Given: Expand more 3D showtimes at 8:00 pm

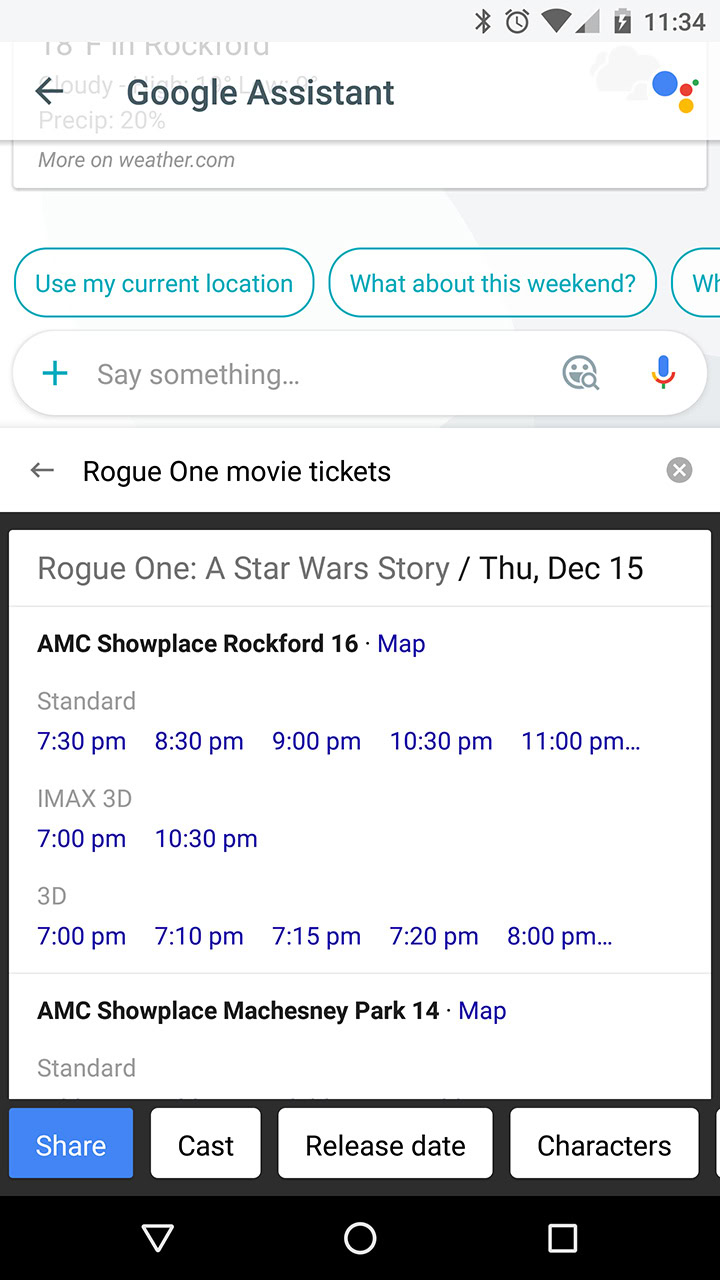Looking at the screenshot, I should (559, 936).
